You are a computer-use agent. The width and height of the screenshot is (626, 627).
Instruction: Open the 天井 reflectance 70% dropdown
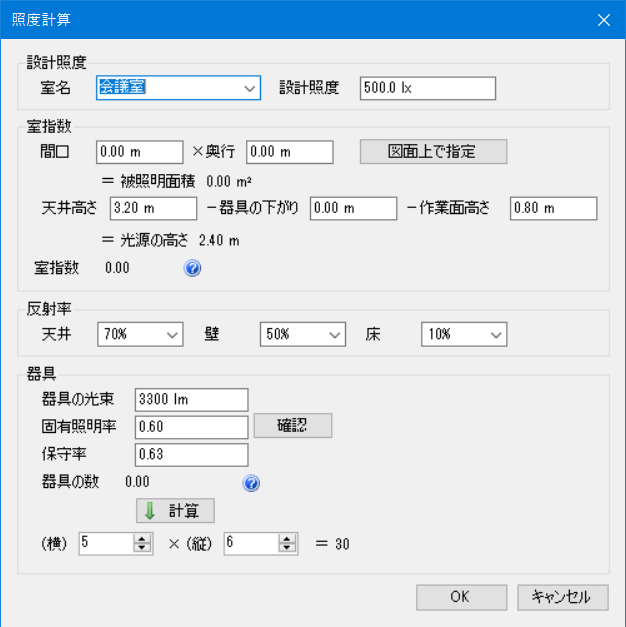tap(172, 335)
